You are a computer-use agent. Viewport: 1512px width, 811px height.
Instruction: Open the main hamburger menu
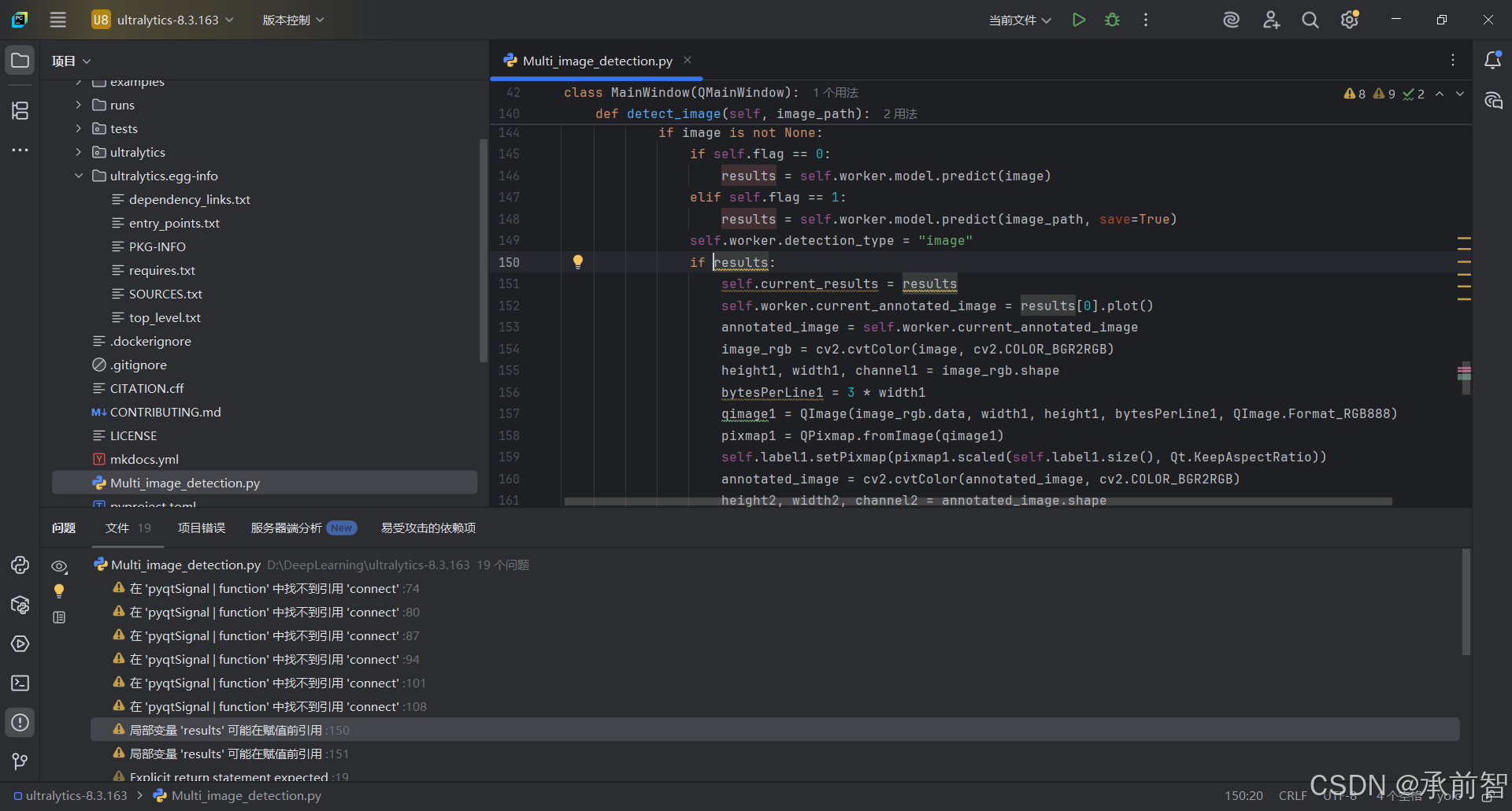point(58,20)
